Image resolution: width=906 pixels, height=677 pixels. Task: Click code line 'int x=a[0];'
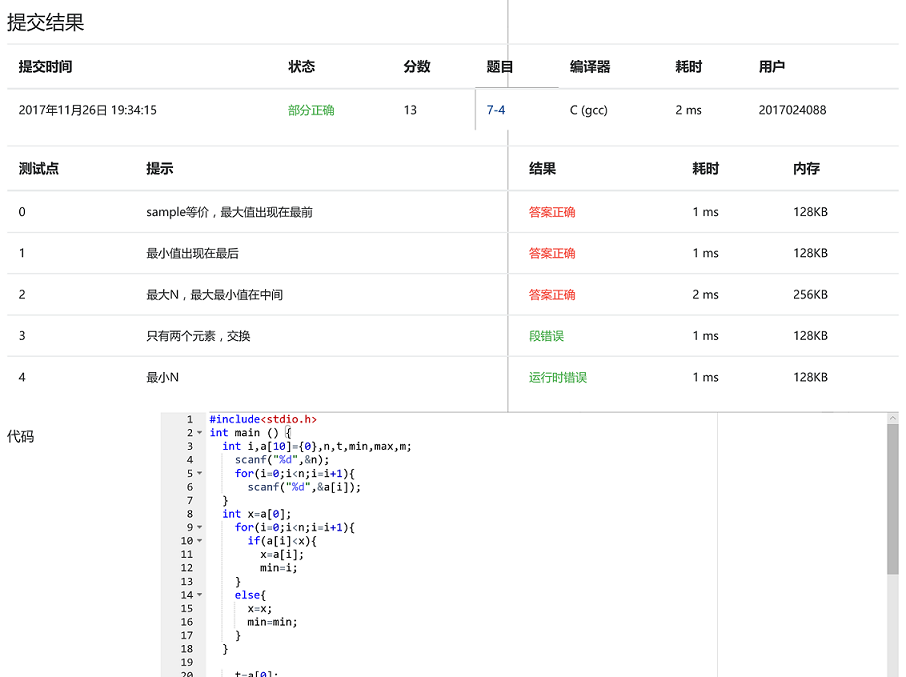click(257, 514)
